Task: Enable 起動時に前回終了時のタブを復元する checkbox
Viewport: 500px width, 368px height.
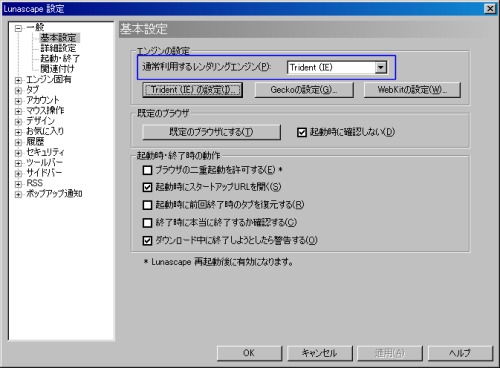Action: point(147,205)
